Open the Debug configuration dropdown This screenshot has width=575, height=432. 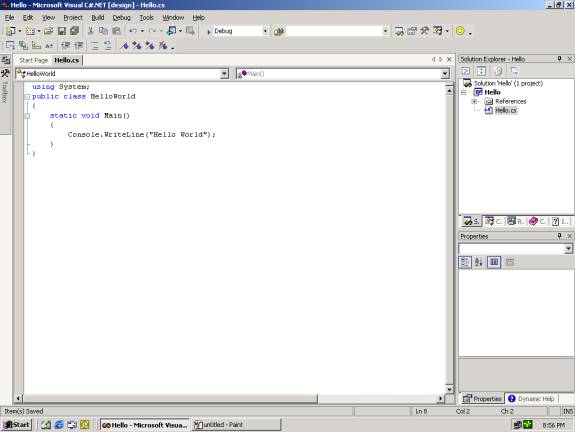[x=265, y=31]
